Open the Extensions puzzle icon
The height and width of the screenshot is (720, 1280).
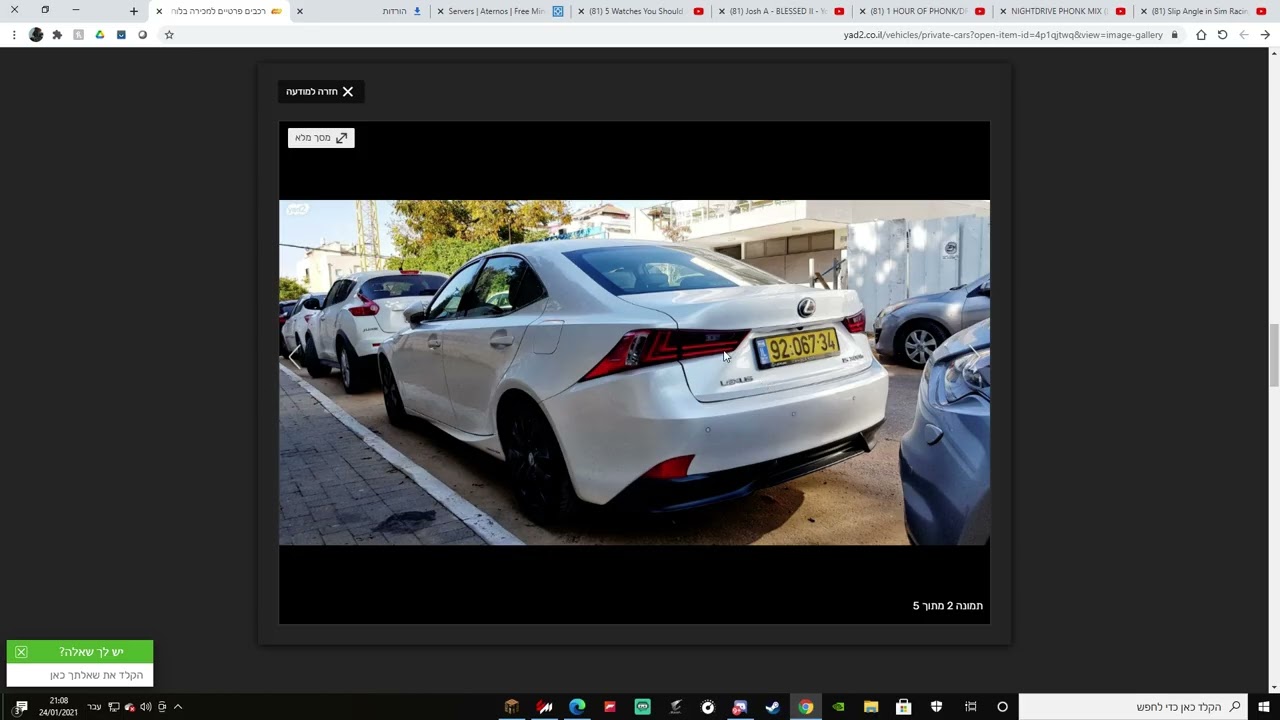57,35
